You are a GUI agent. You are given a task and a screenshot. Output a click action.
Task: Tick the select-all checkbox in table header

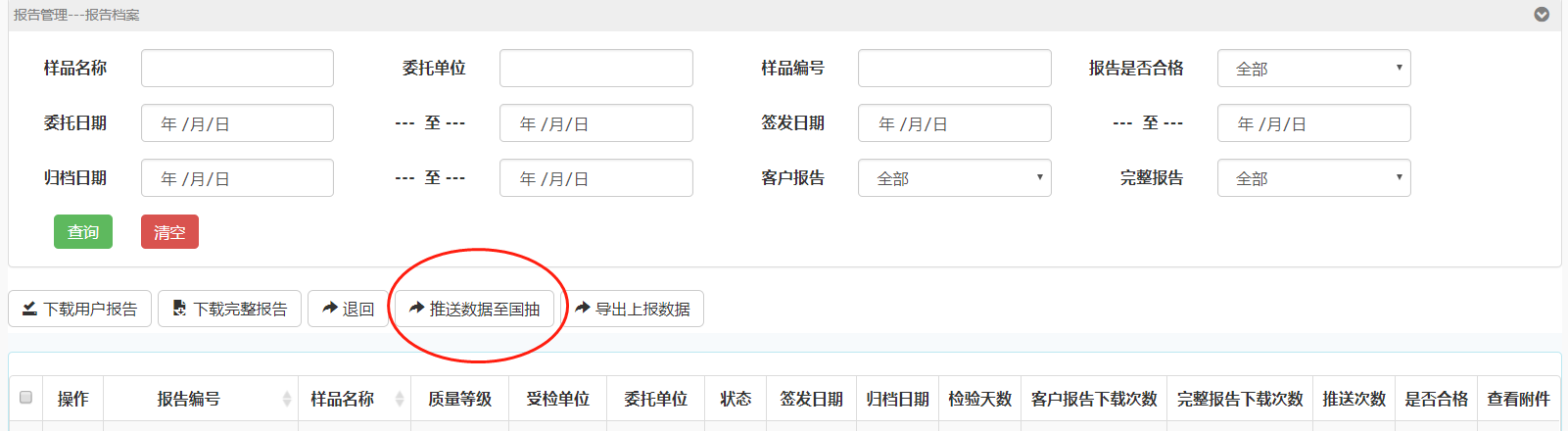[x=26, y=398]
